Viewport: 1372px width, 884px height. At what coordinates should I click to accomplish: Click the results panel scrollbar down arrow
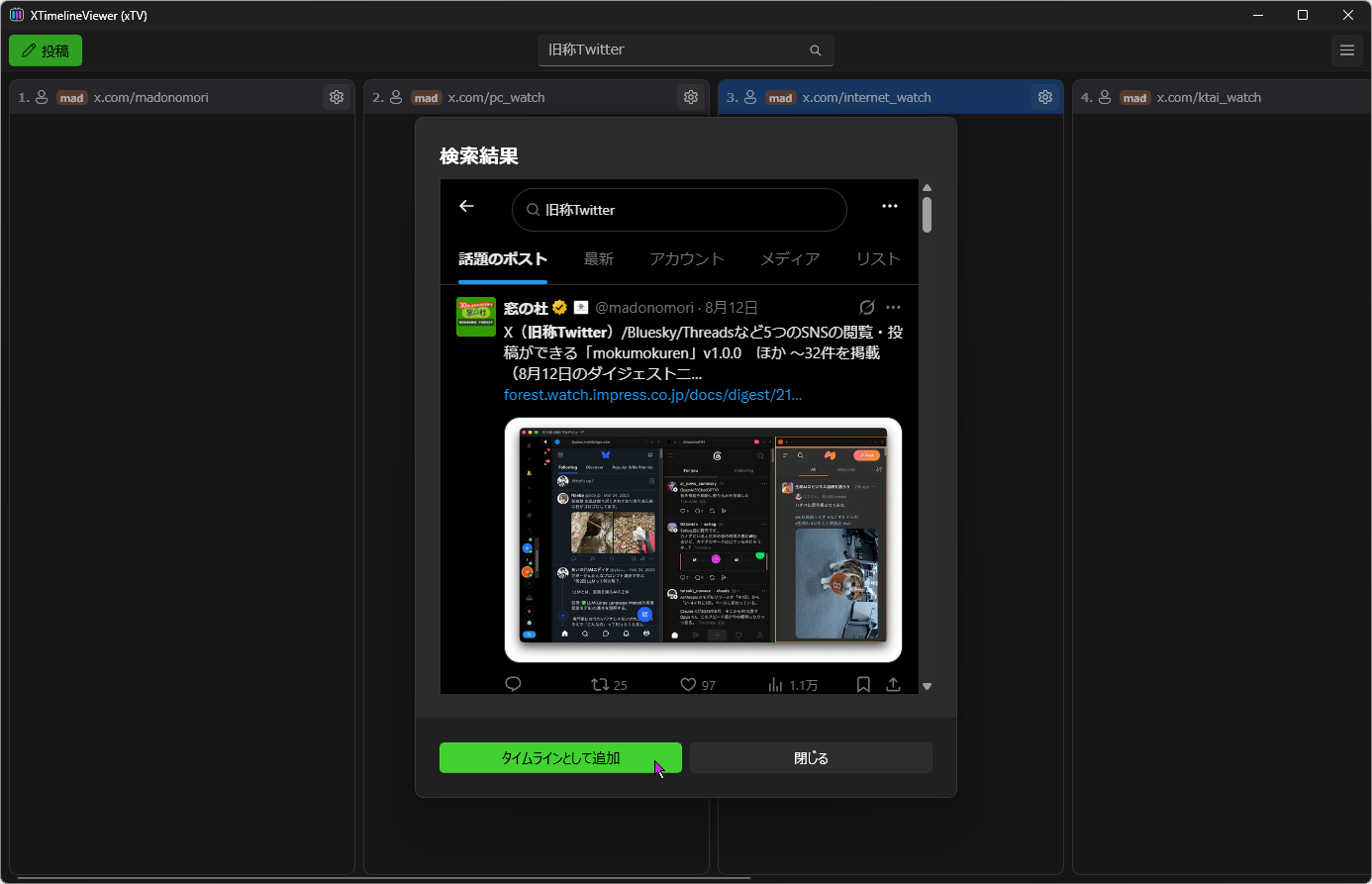pyautogui.click(x=927, y=686)
